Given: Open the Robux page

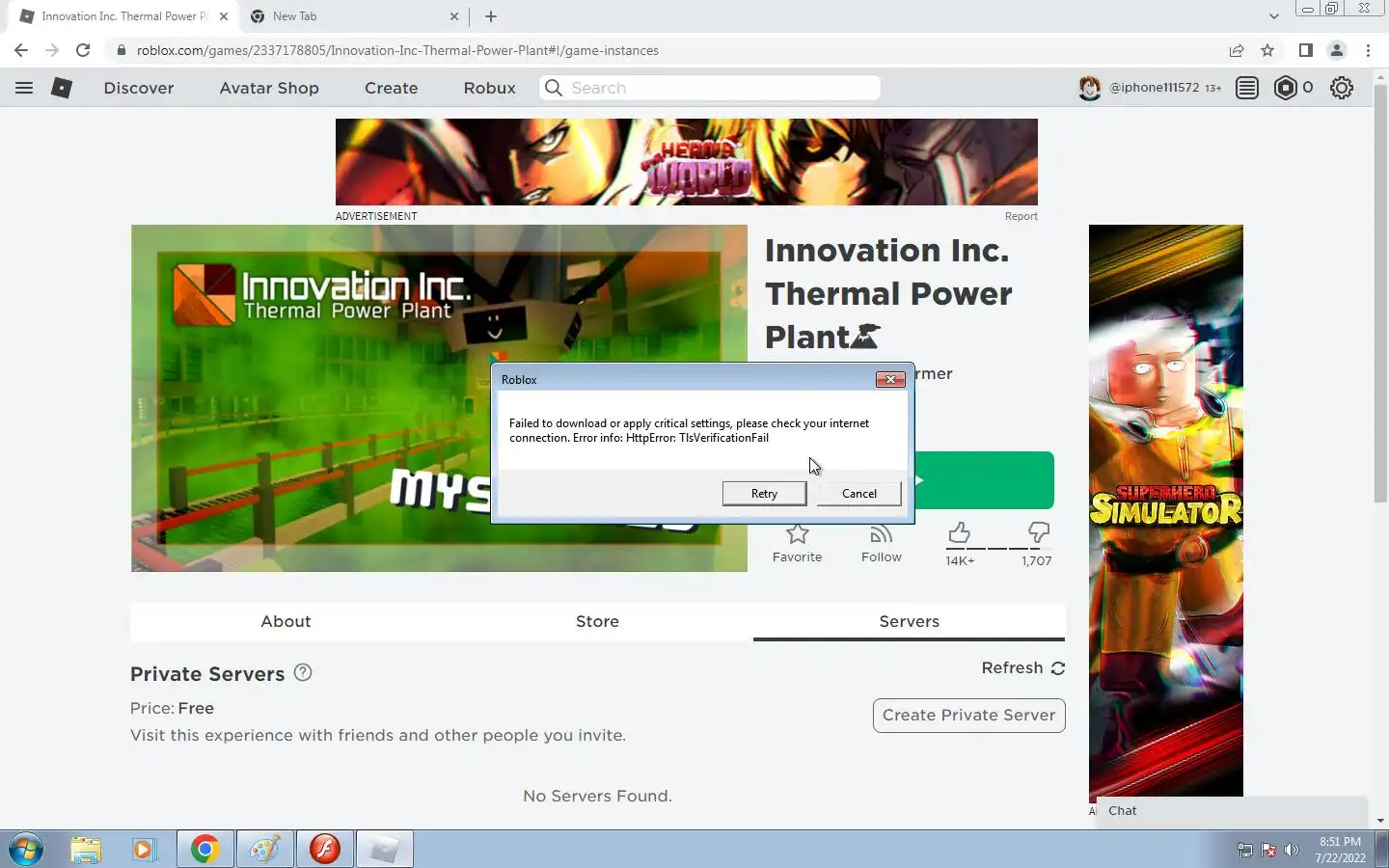Looking at the screenshot, I should point(489,88).
